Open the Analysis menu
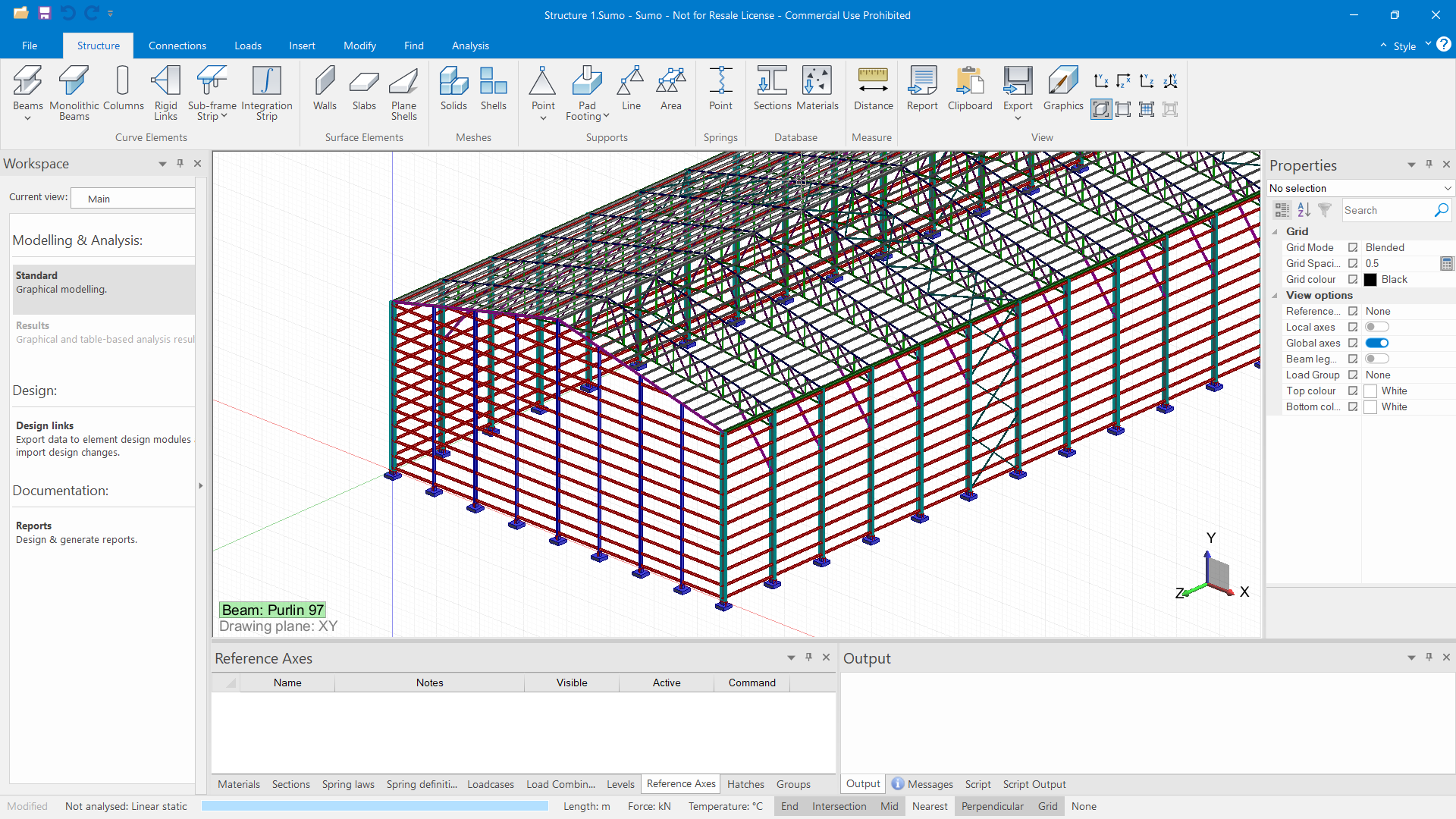 [x=470, y=45]
